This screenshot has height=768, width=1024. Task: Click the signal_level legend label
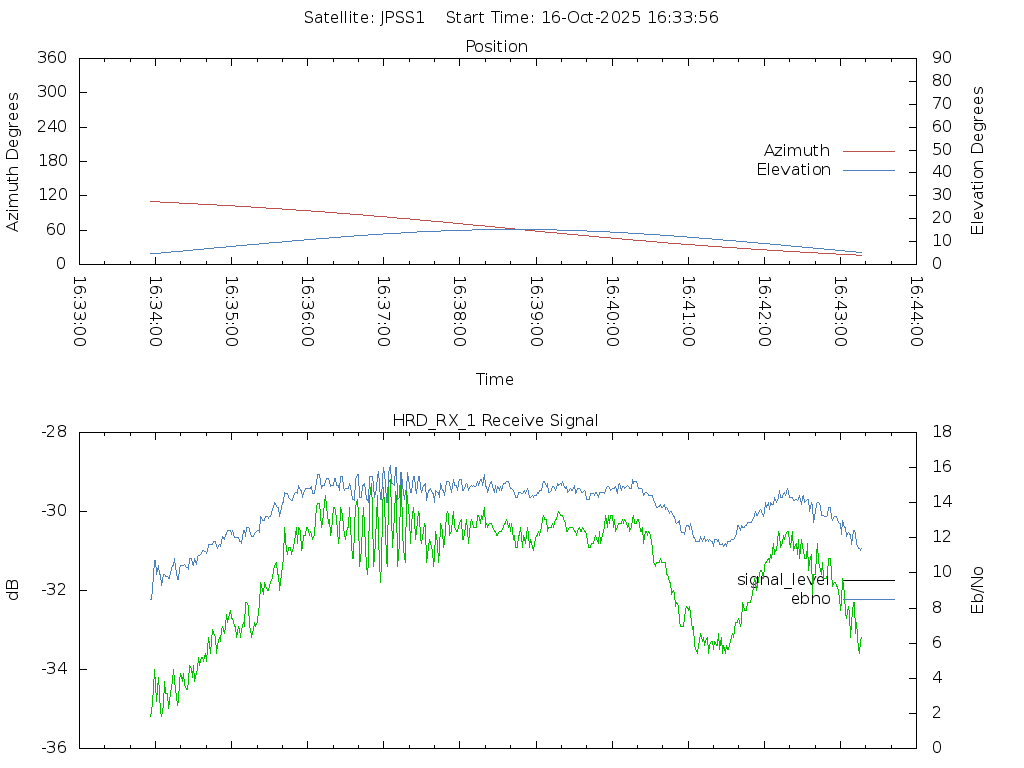click(x=782, y=580)
